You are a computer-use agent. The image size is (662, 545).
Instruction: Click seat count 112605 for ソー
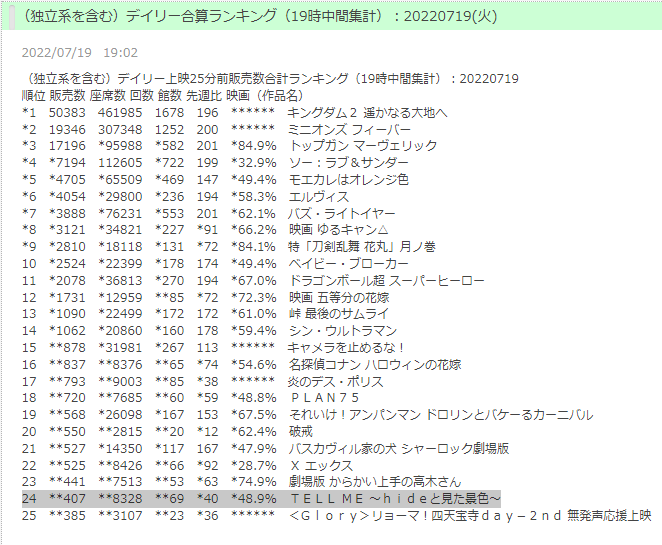point(120,163)
